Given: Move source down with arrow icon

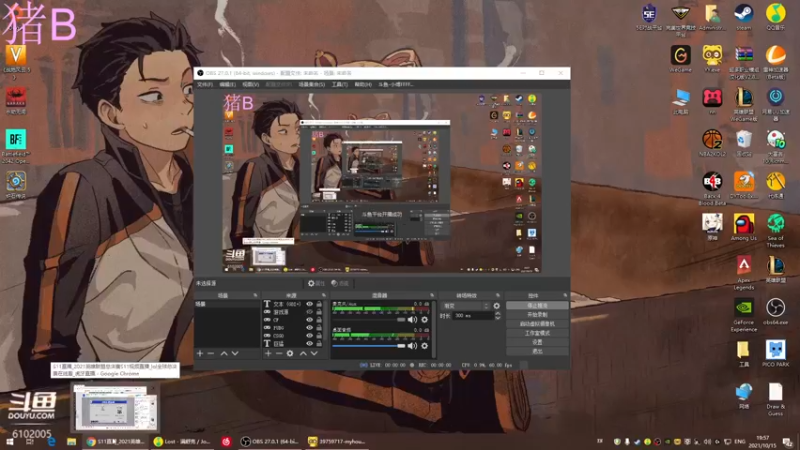Looking at the screenshot, I should (x=314, y=353).
